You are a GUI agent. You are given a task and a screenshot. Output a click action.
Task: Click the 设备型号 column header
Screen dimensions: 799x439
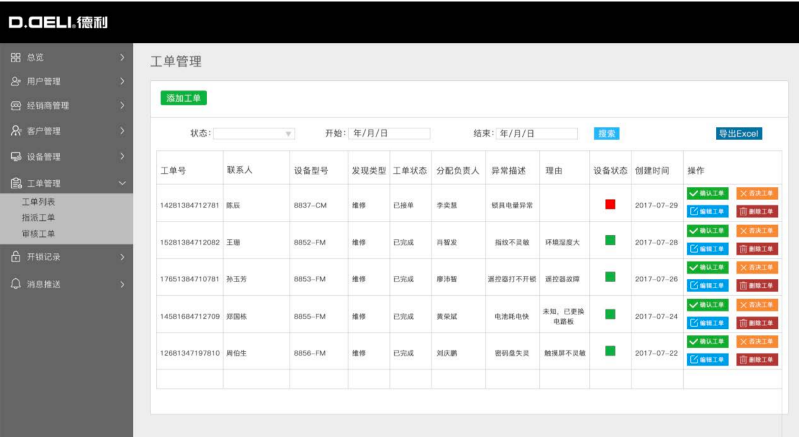tap(311, 171)
